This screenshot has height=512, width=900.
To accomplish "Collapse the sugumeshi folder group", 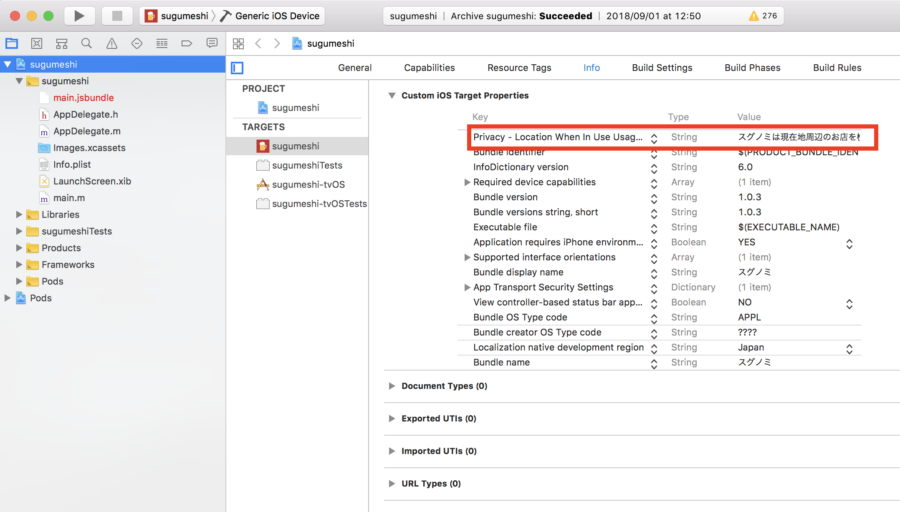I will [x=19, y=81].
